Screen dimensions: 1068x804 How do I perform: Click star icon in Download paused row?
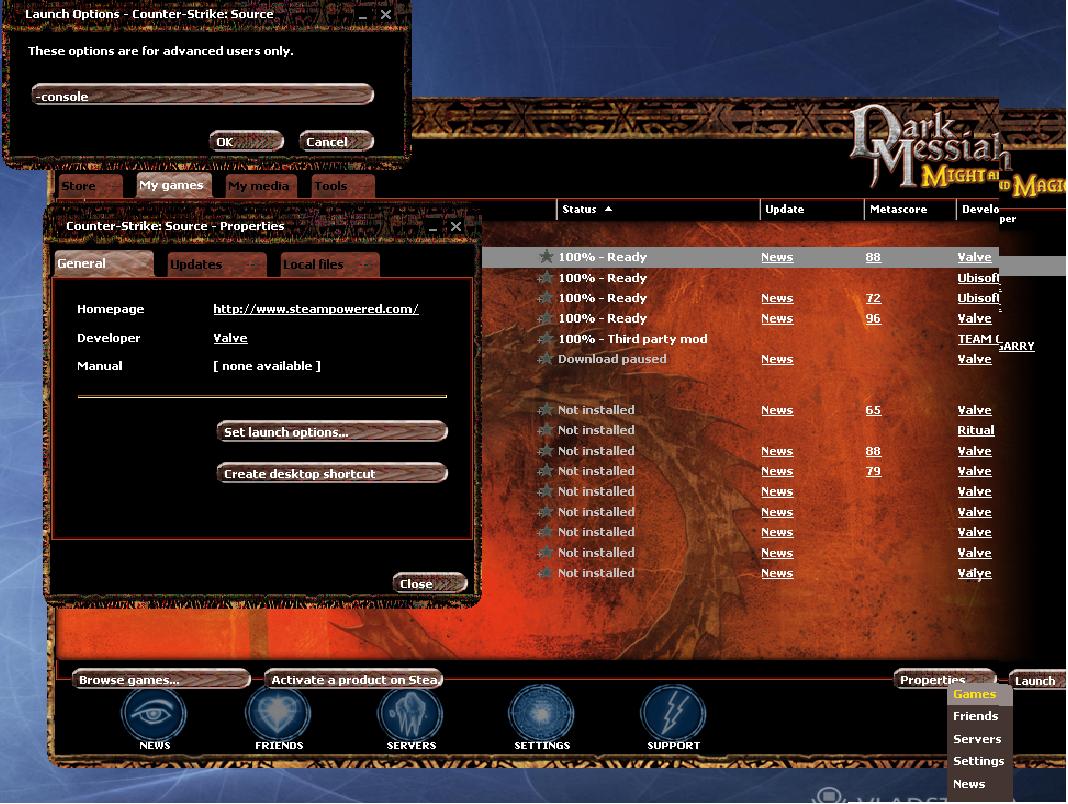pos(546,359)
